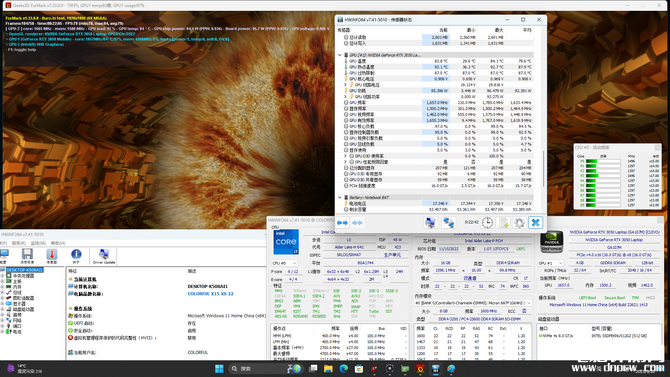This screenshot has height=377, width=670.
Task: Click the network computers remote icon
Action: [448, 222]
